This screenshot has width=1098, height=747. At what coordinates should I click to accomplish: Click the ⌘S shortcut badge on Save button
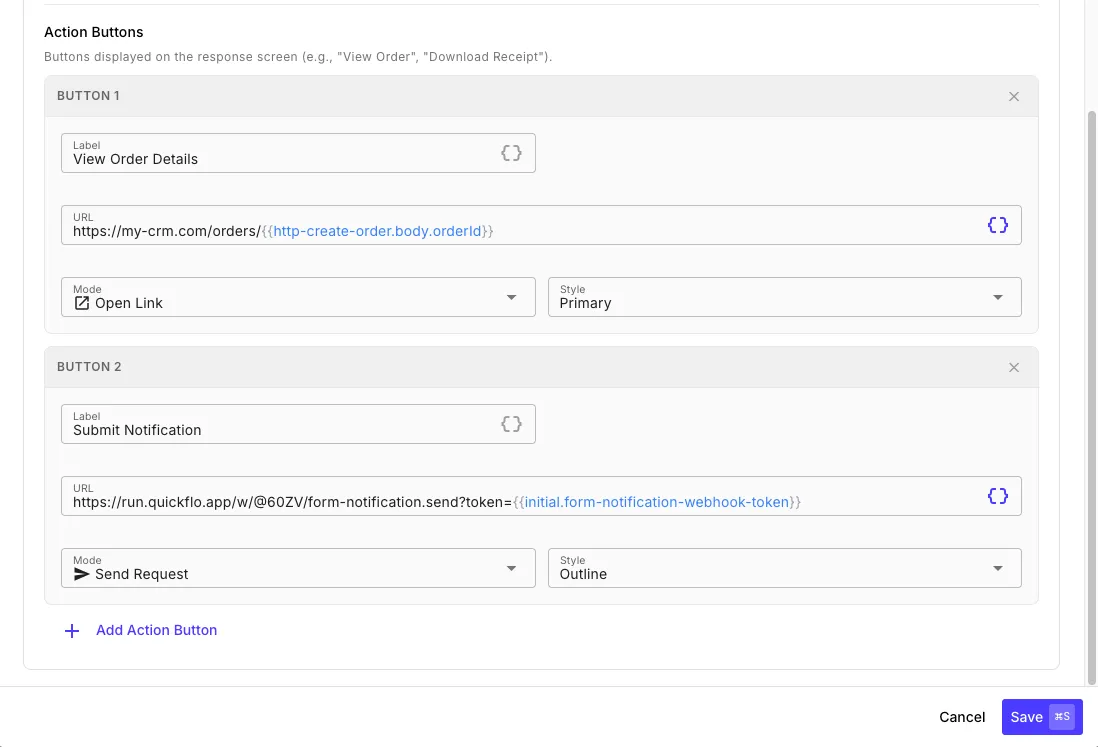(1063, 716)
